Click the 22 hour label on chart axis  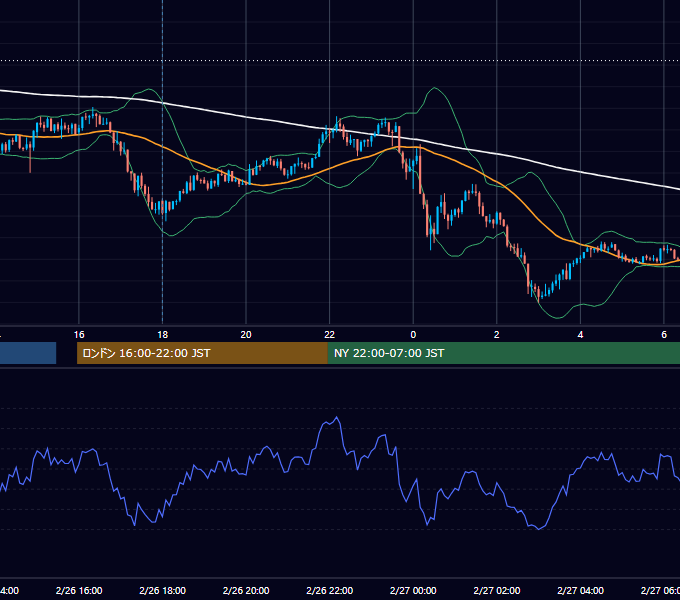click(330, 335)
